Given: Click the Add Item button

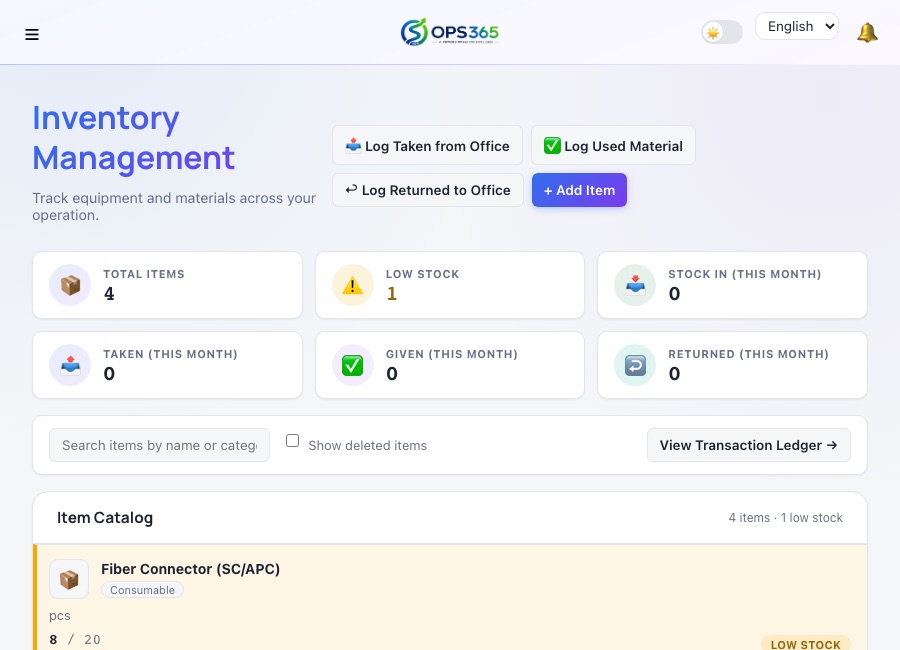Looking at the screenshot, I should 579,190.
